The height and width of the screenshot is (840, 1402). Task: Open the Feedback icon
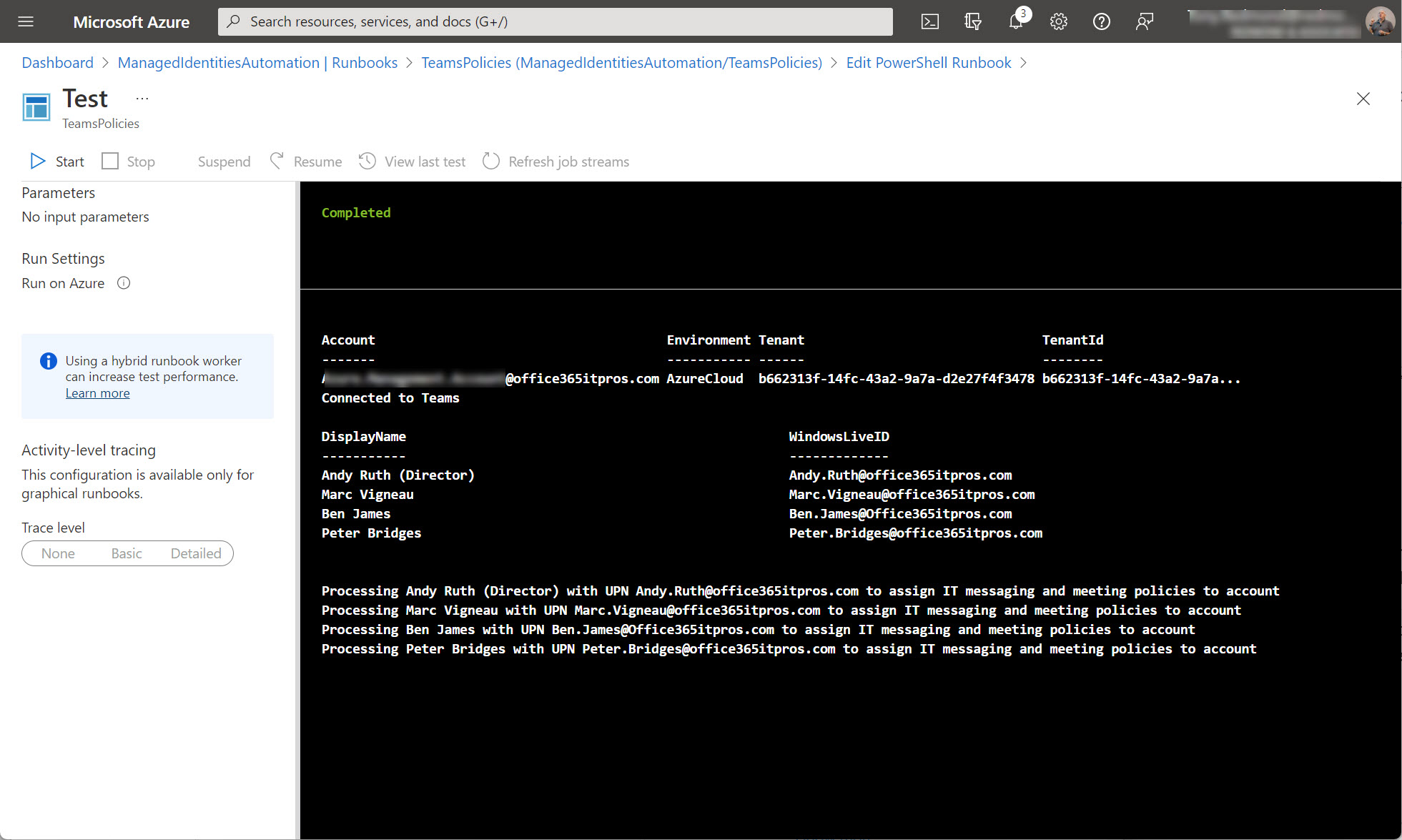pyautogui.click(x=1145, y=21)
